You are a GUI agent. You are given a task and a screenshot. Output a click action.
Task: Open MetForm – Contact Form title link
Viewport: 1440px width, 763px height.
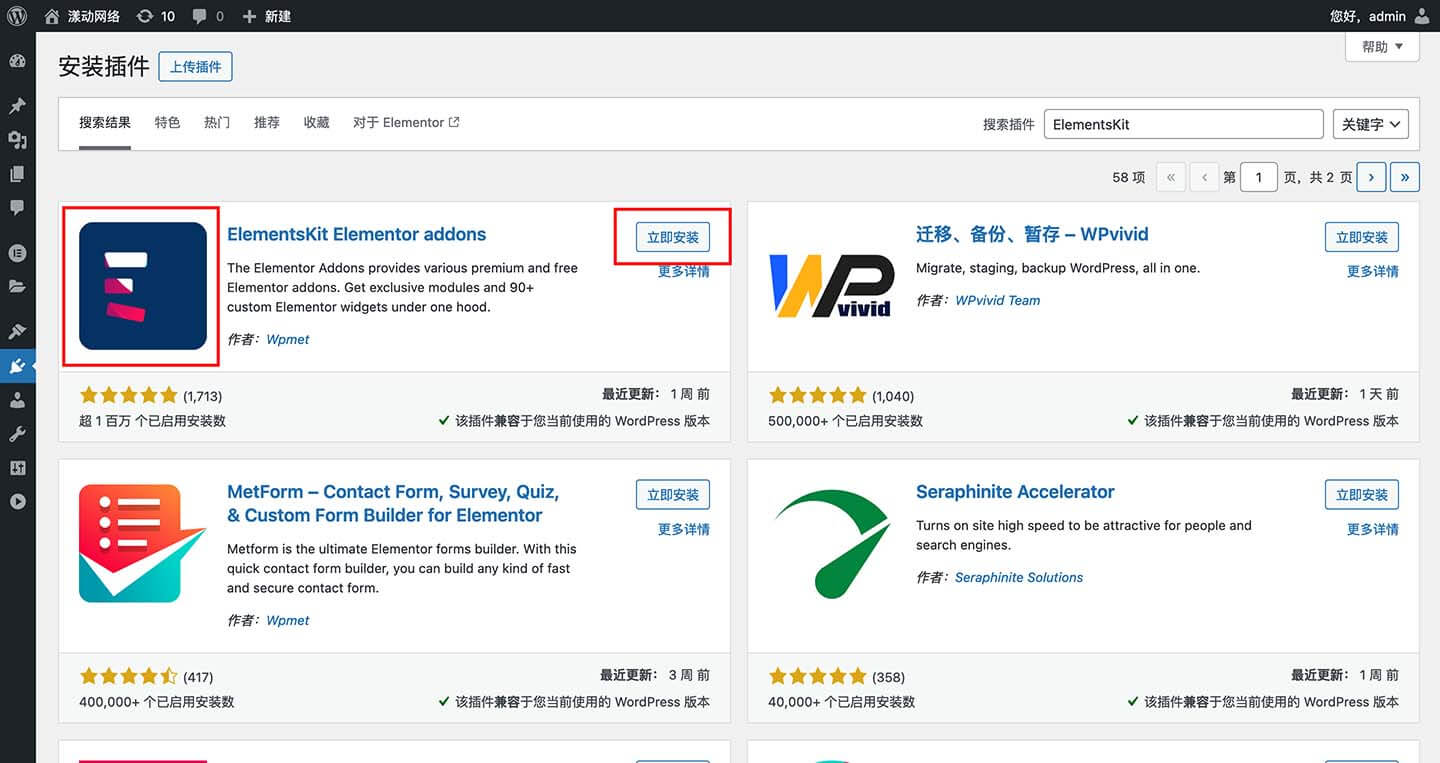click(393, 504)
